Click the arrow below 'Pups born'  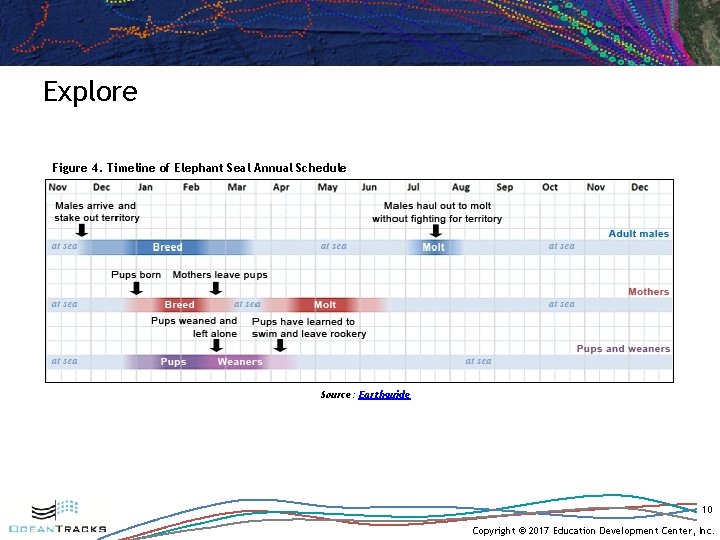(136, 288)
